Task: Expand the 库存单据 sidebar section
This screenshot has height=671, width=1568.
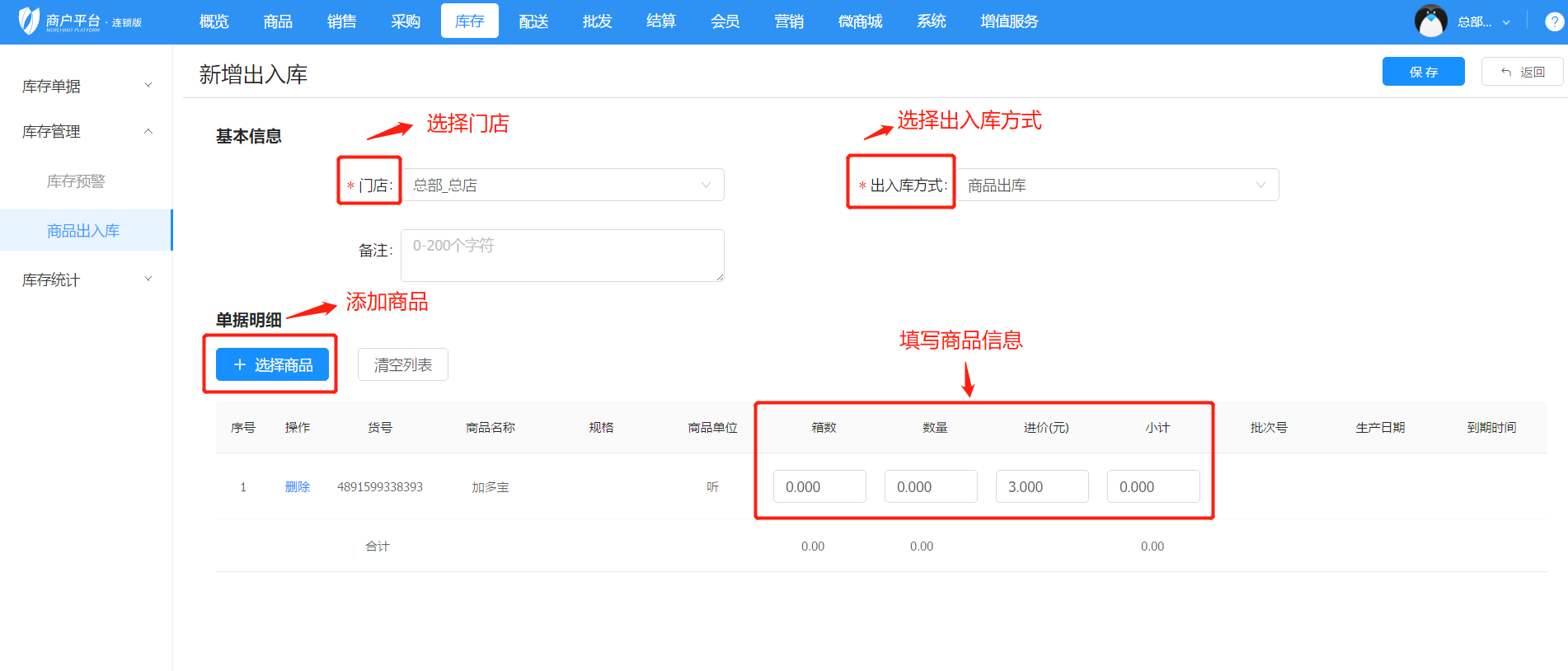Action: pyautogui.click(x=86, y=86)
